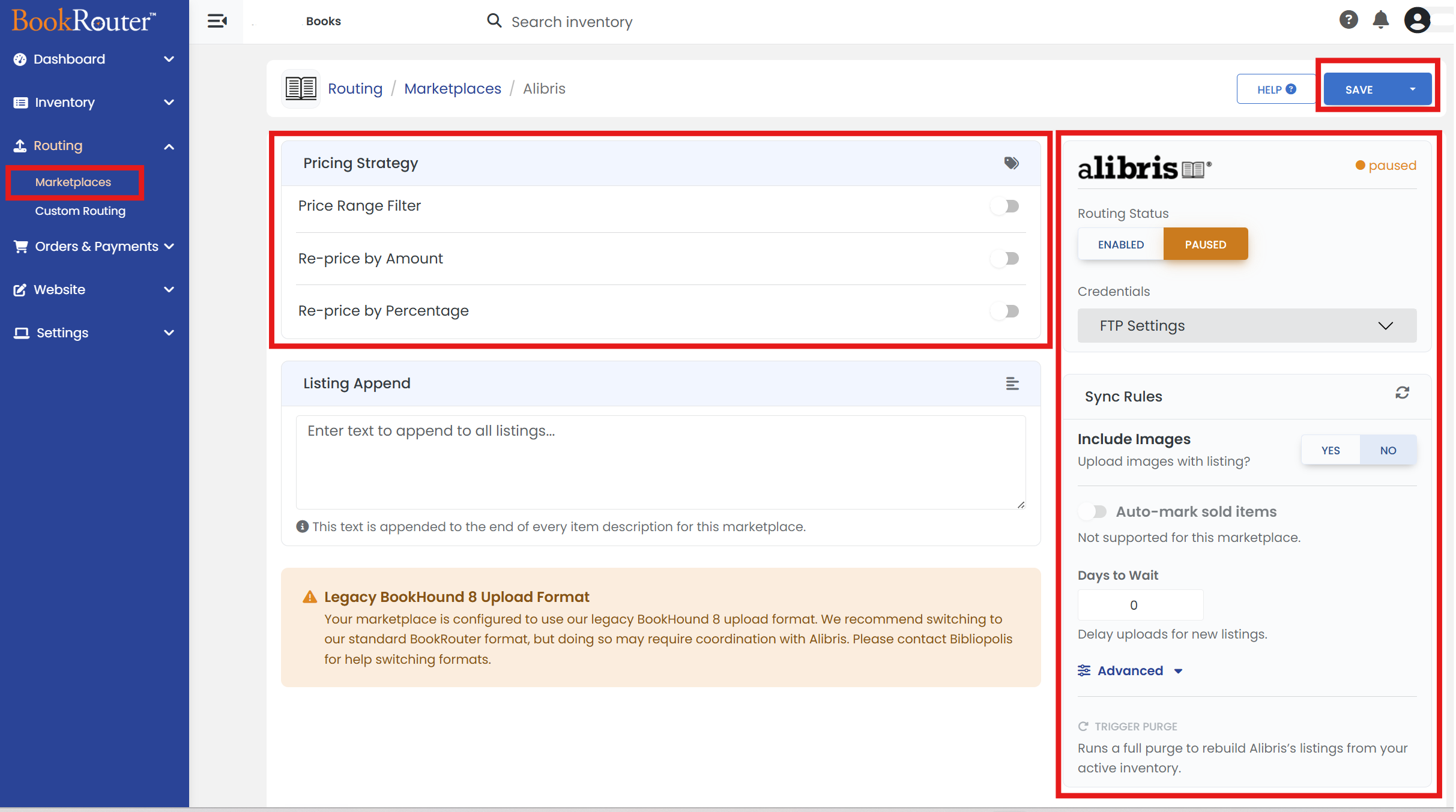Toggle Auto-mark sold items switch

1093,511
